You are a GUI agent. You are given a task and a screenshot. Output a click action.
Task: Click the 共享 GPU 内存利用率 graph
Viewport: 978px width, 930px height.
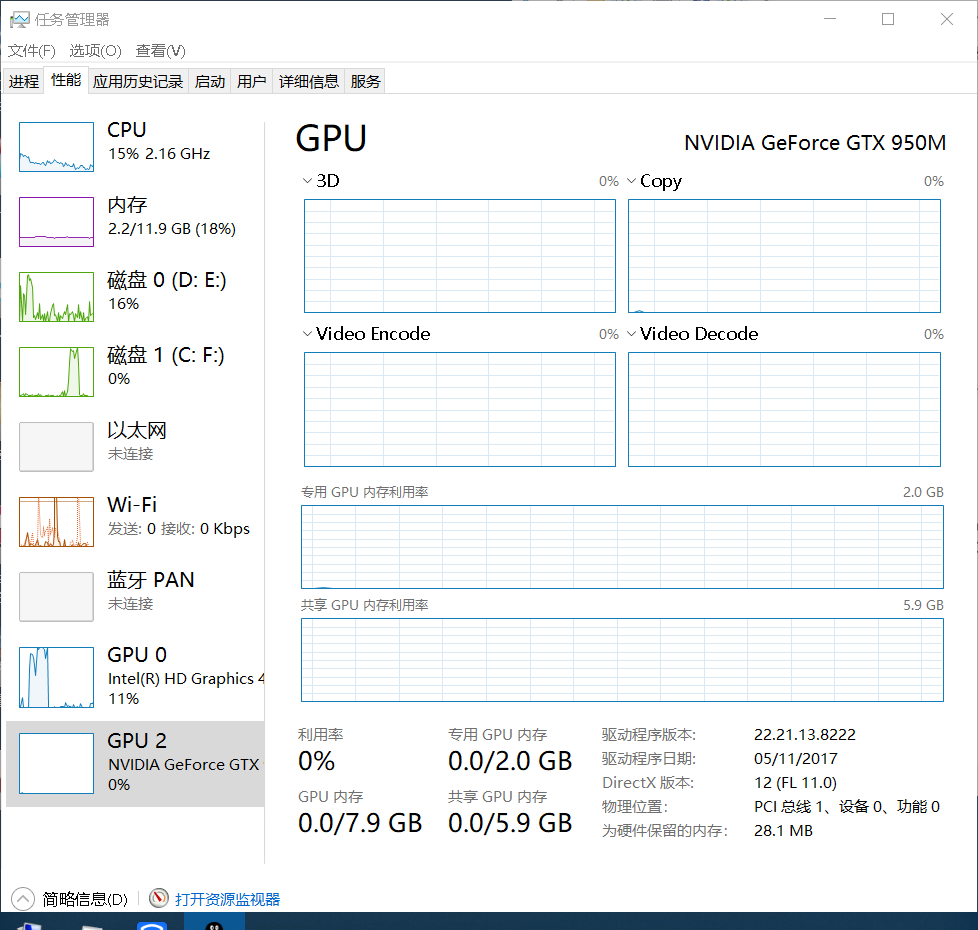point(622,660)
